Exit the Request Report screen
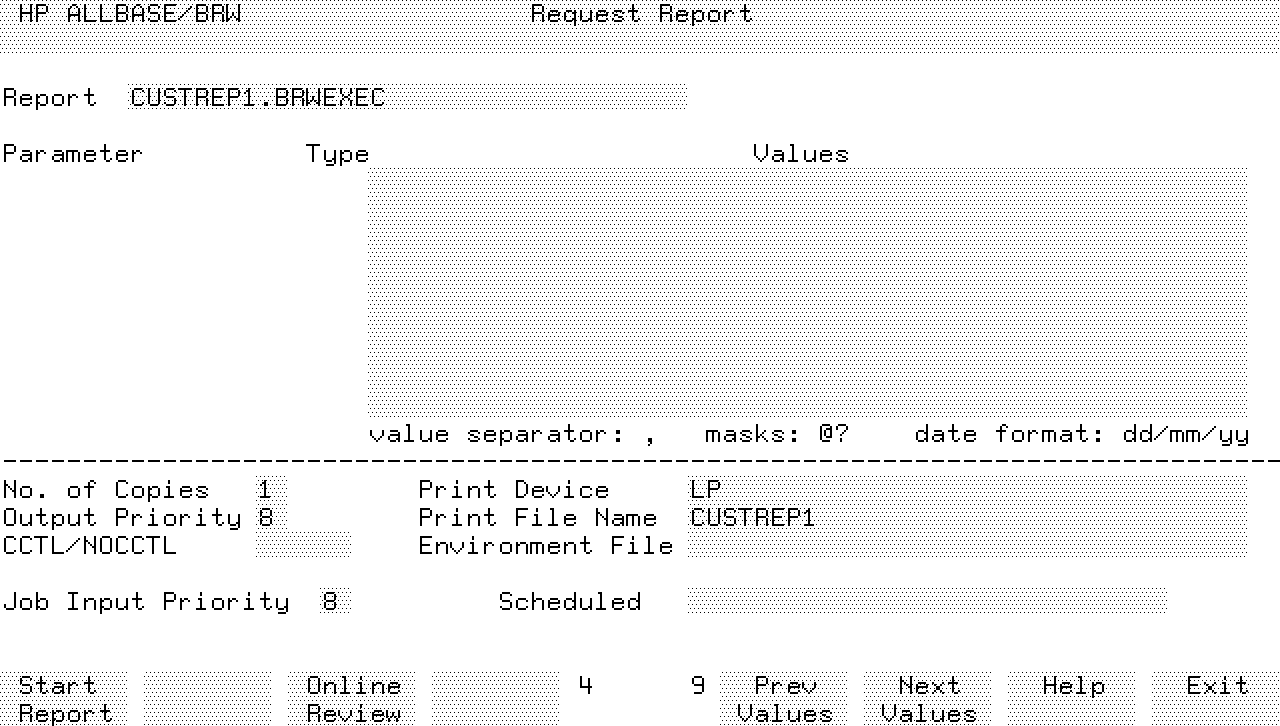Image resolution: width=1280 pixels, height=726 pixels. pos(1216,686)
